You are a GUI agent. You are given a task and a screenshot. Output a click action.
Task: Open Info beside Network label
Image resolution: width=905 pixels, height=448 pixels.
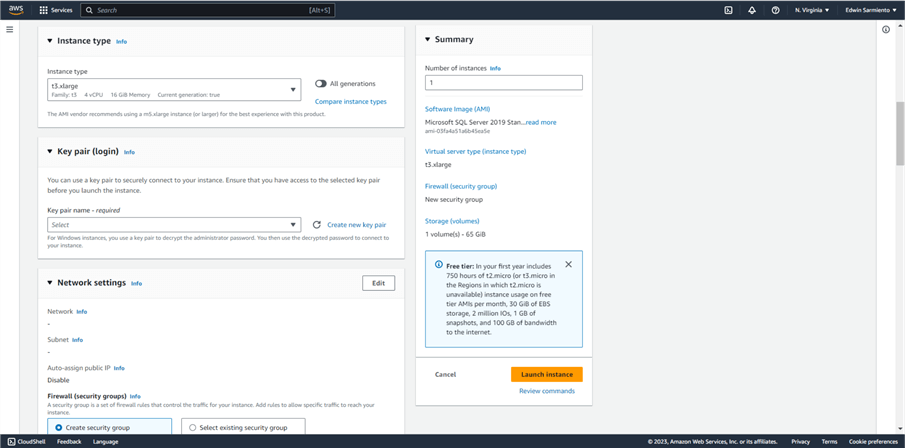(x=82, y=312)
